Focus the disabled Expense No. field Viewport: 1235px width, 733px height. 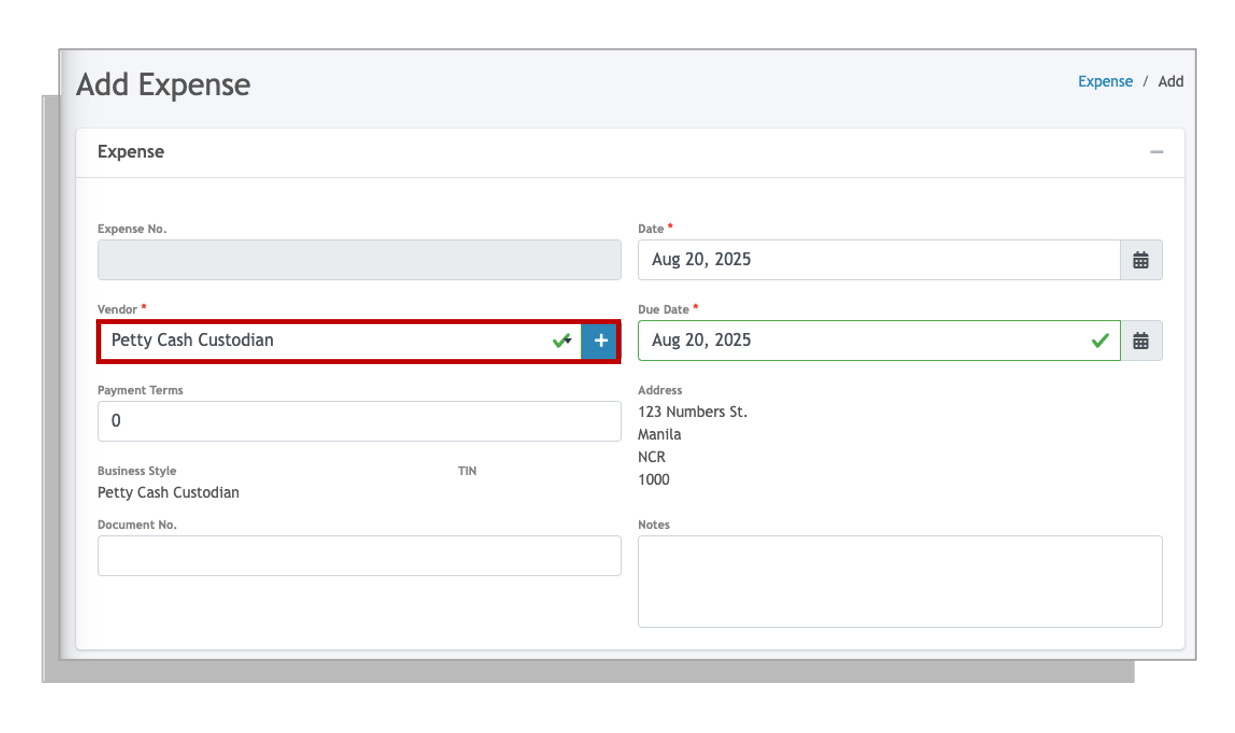pyautogui.click(x=359, y=260)
